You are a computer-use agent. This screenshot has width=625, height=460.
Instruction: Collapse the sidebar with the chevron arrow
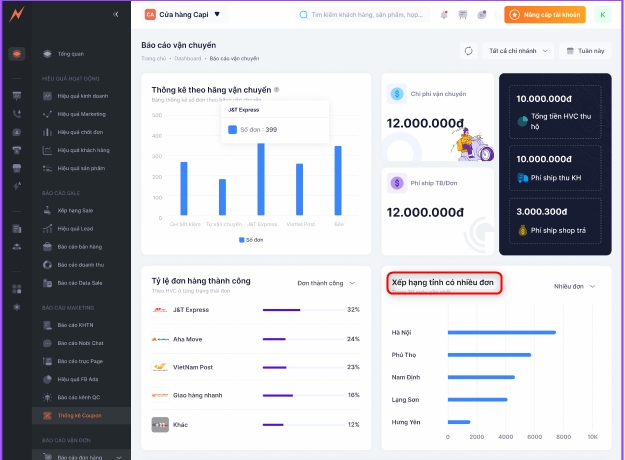(x=116, y=15)
